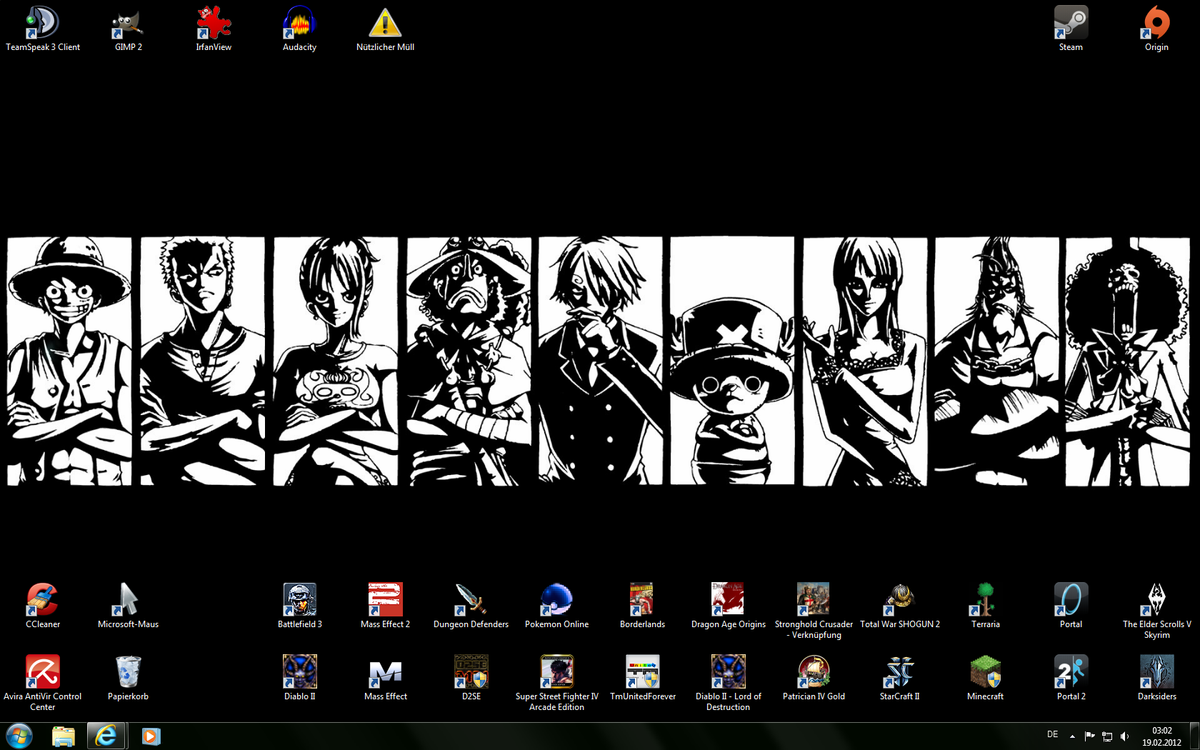Launch Battlefield 3 shortcut
The width and height of the screenshot is (1200, 750).
pos(300,606)
